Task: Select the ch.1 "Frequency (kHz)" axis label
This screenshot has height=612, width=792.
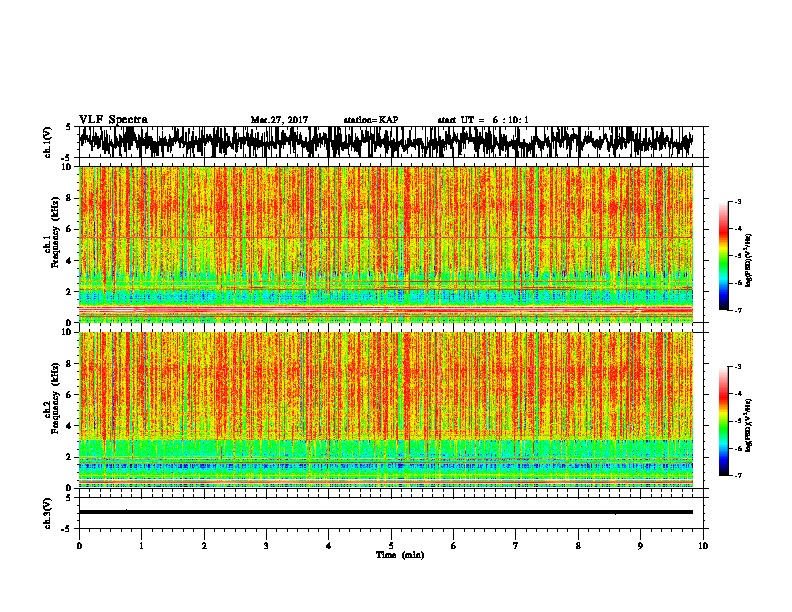Action: pyautogui.click(x=55, y=232)
